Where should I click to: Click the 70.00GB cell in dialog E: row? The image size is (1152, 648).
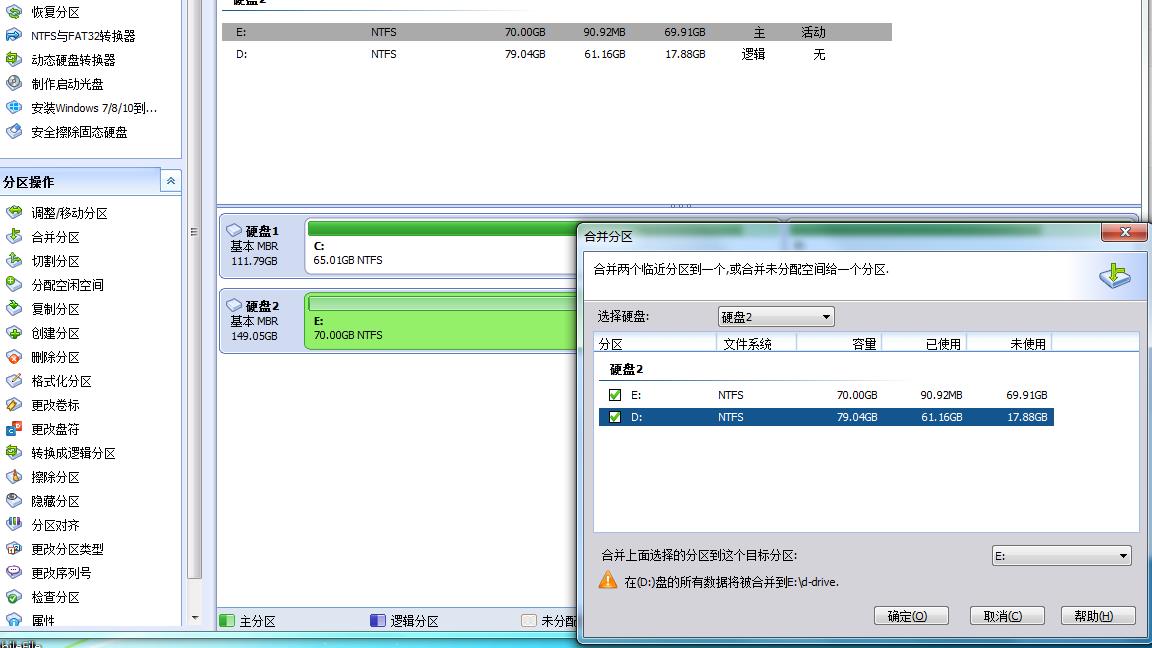857,395
